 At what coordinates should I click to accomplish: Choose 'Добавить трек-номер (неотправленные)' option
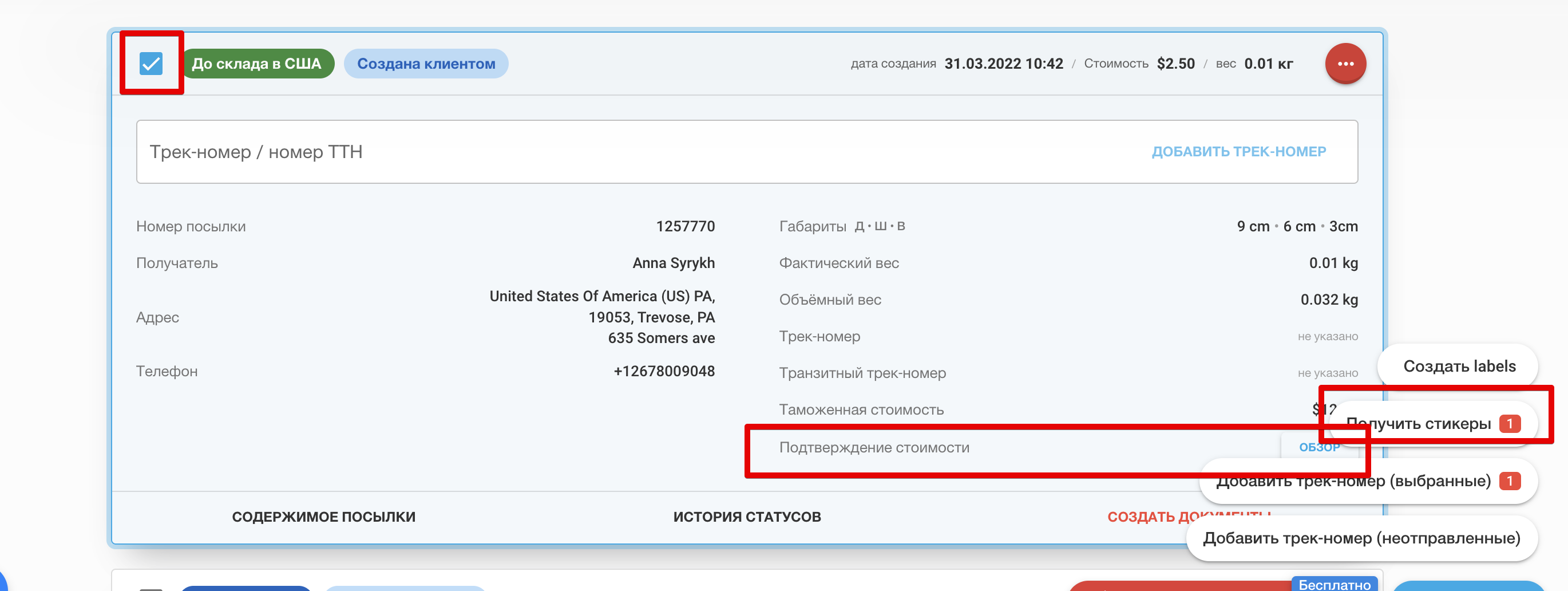click(x=1361, y=538)
